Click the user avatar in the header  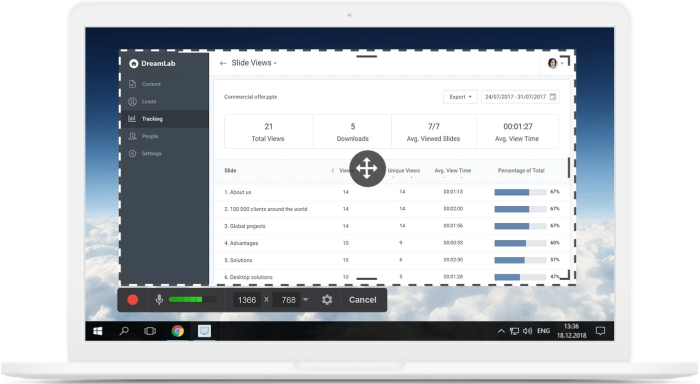(x=553, y=63)
